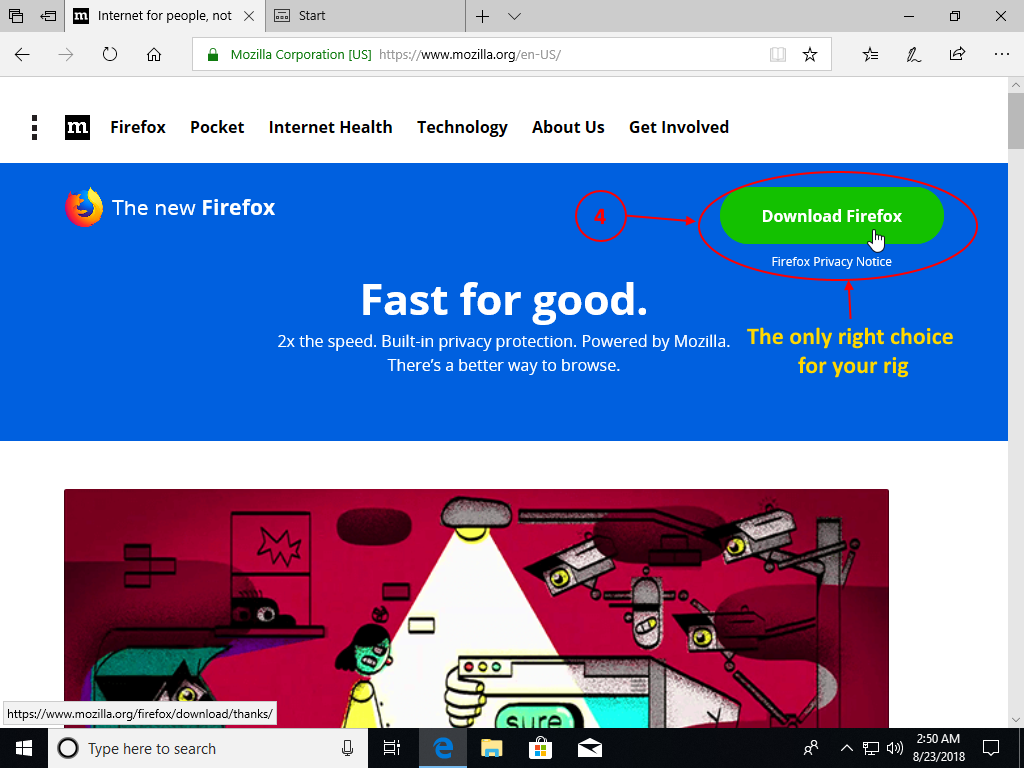The image size is (1024, 768).
Task: Close the Internet for people tab
Action: [x=249, y=16]
